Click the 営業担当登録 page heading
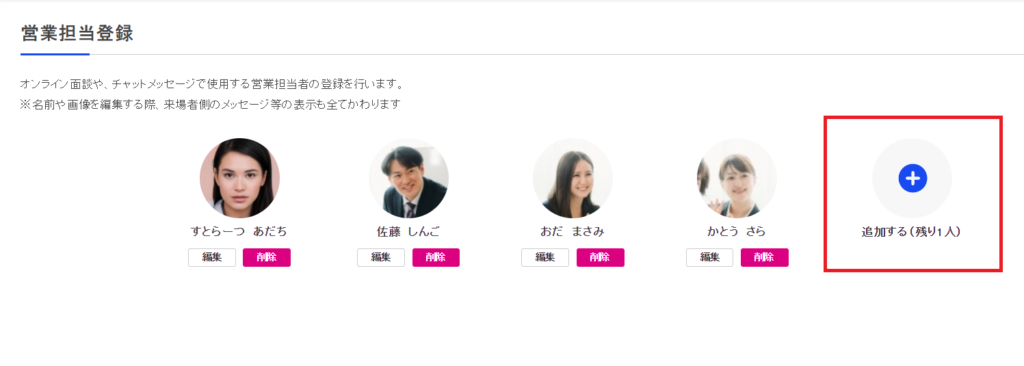 pyautogui.click(x=77, y=34)
